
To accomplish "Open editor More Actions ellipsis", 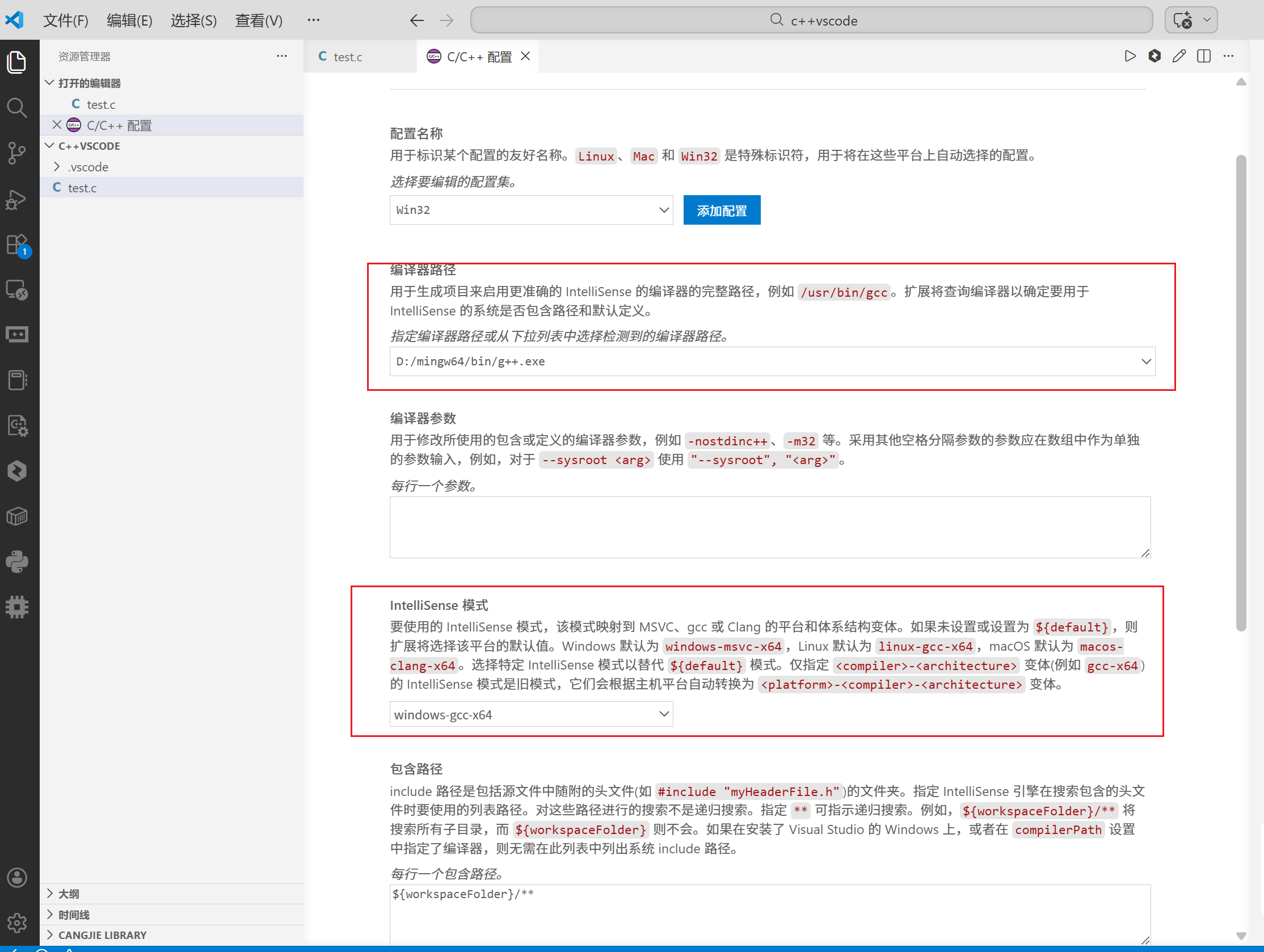I will click(x=1228, y=56).
